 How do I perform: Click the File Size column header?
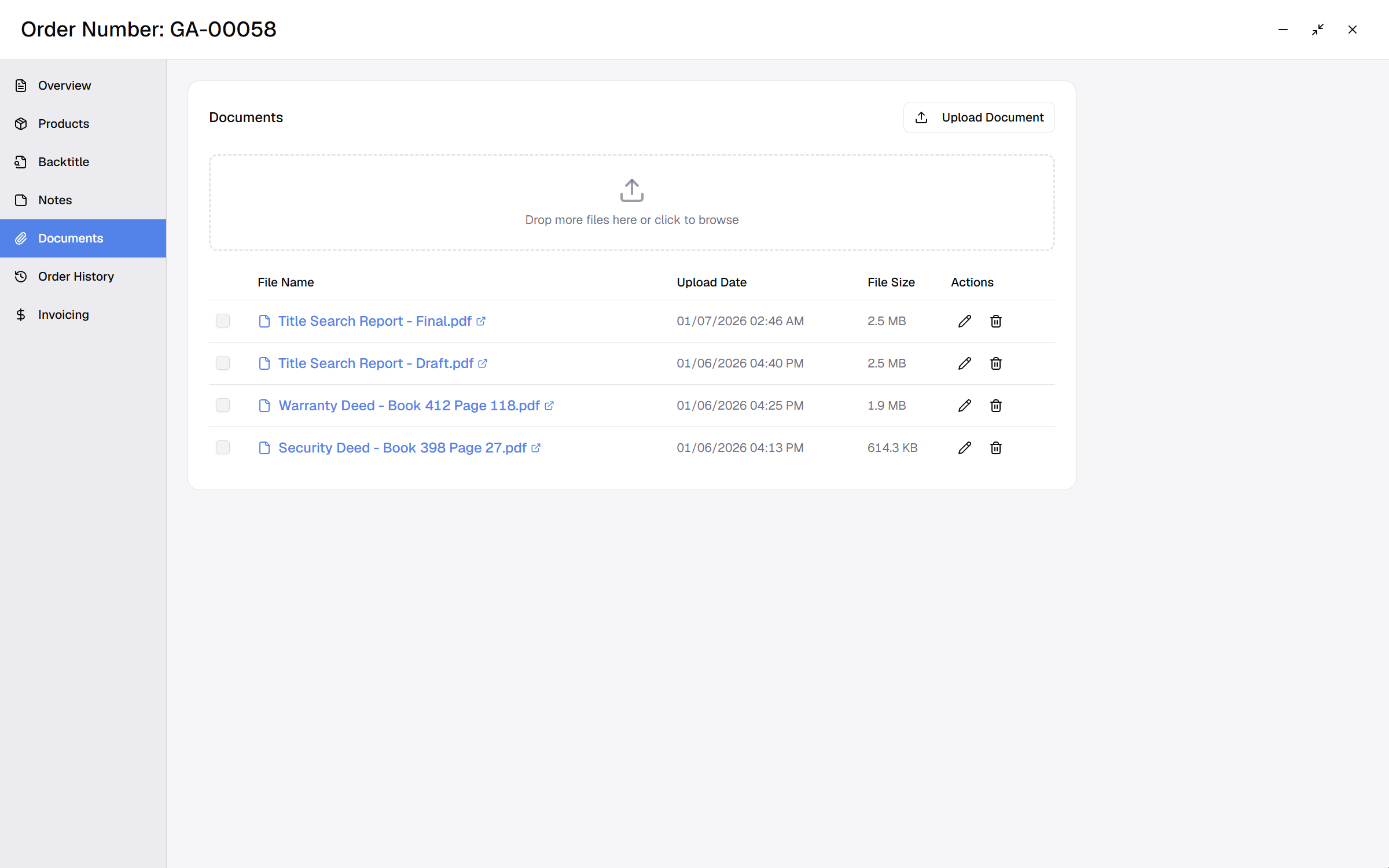[891, 282]
